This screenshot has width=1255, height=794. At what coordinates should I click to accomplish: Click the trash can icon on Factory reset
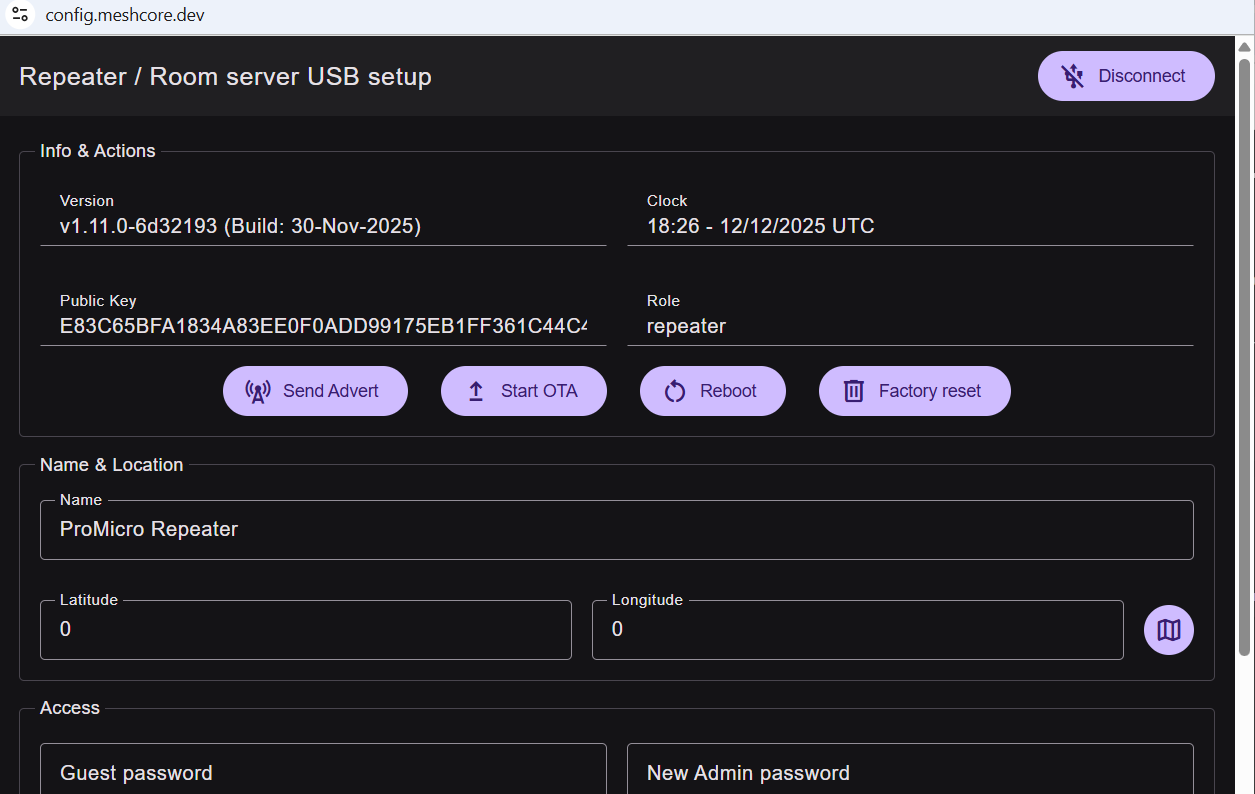[x=854, y=391]
